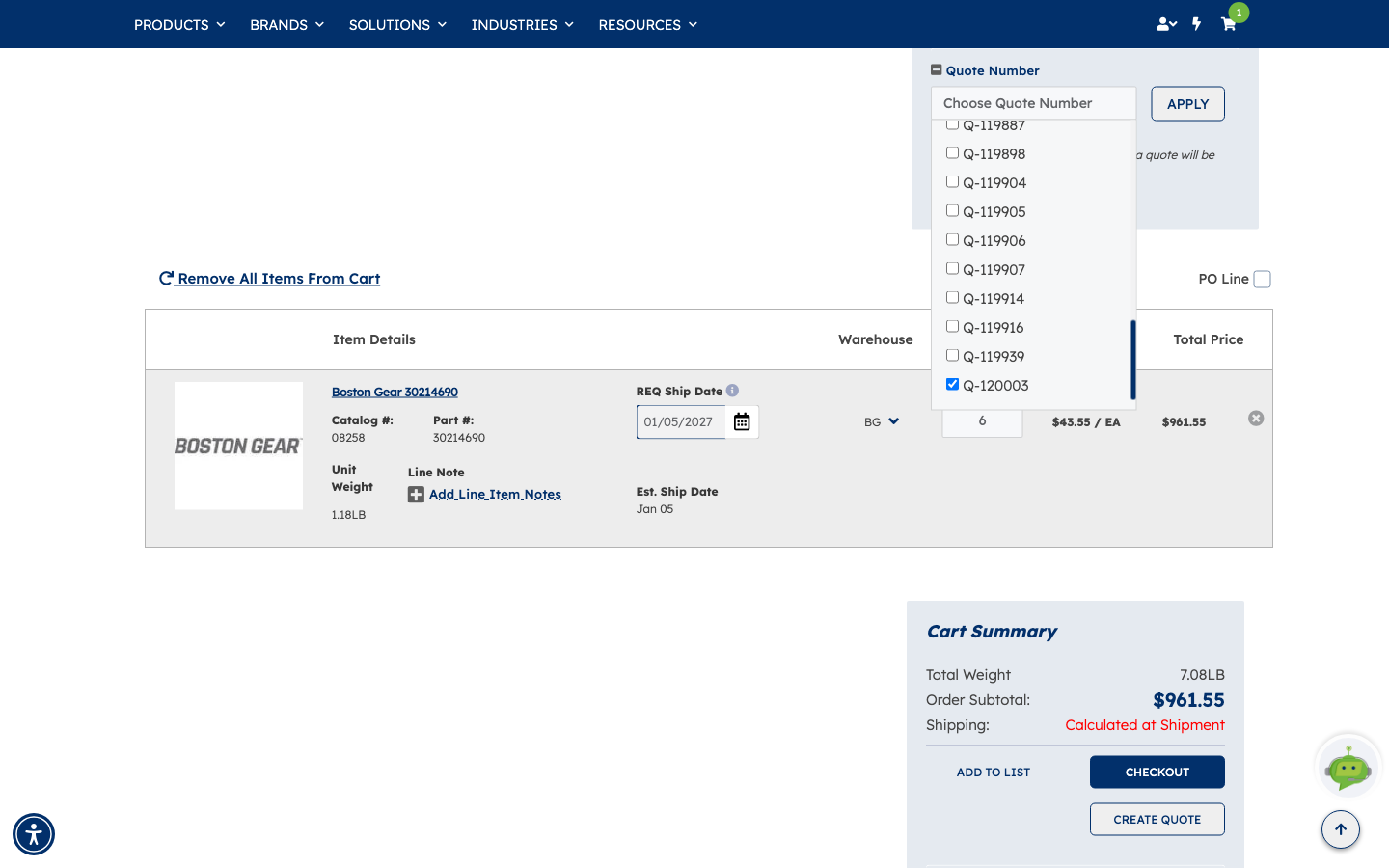The height and width of the screenshot is (868, 1389).
Task: Collapse the Quote Number section
Action: click(x=936, y=69)
